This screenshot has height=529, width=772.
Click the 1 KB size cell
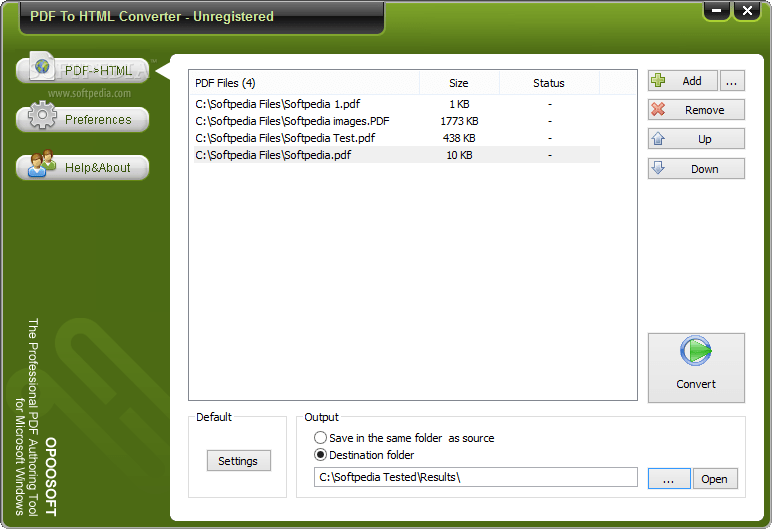pos(459,104)
